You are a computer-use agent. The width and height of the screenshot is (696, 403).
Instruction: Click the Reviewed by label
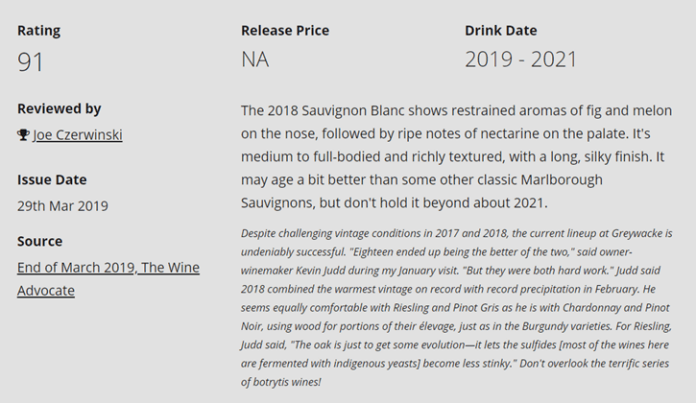pos(59,109)
